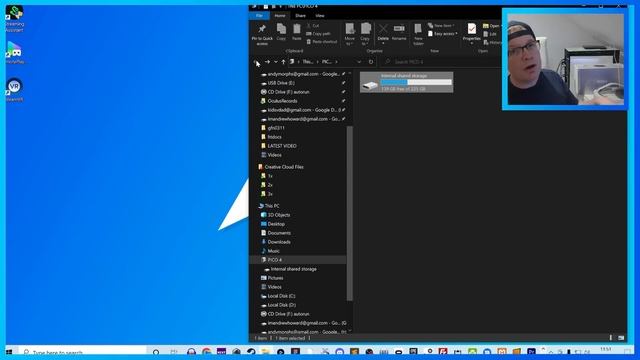Screen dimensions: 640x360
Task: Click the navigation pane scrollbar
Action: (350, 213)
